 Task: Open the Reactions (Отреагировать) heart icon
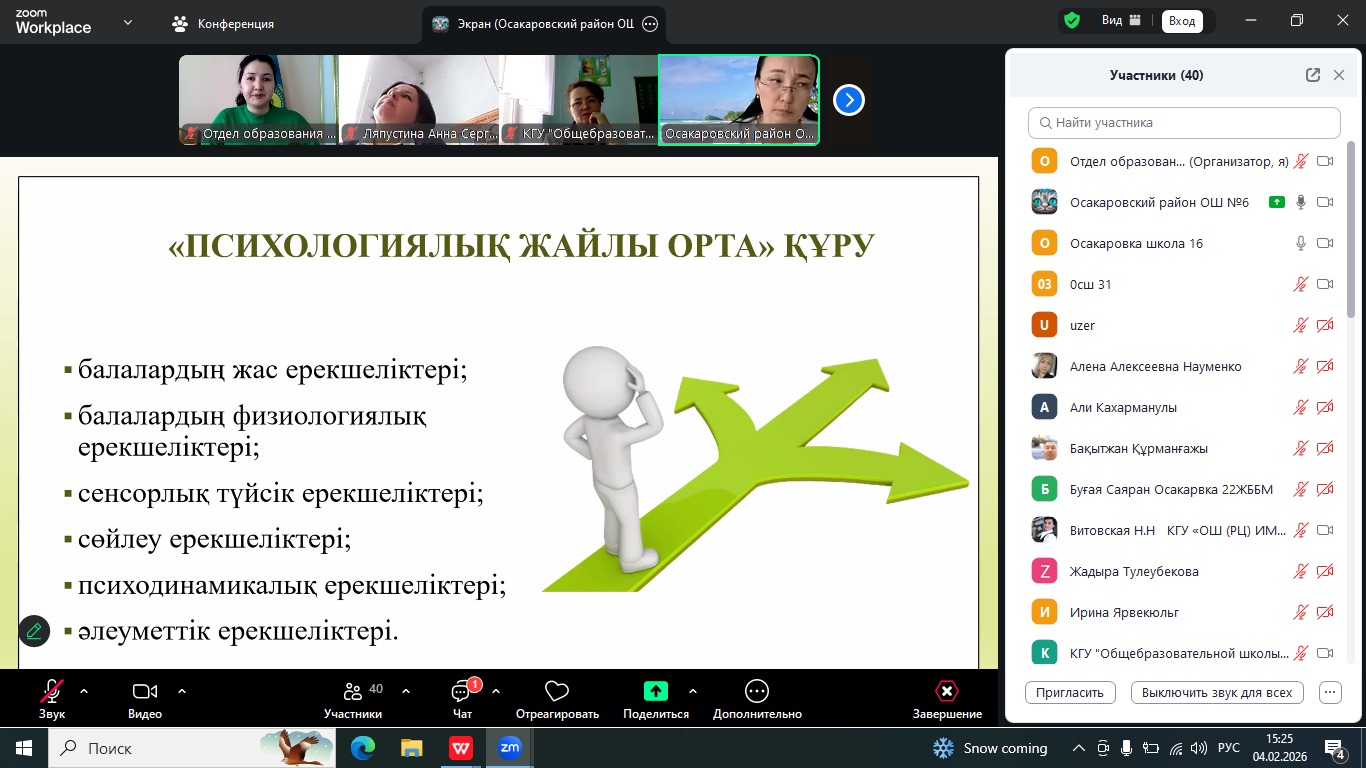[x=557, y=691]
